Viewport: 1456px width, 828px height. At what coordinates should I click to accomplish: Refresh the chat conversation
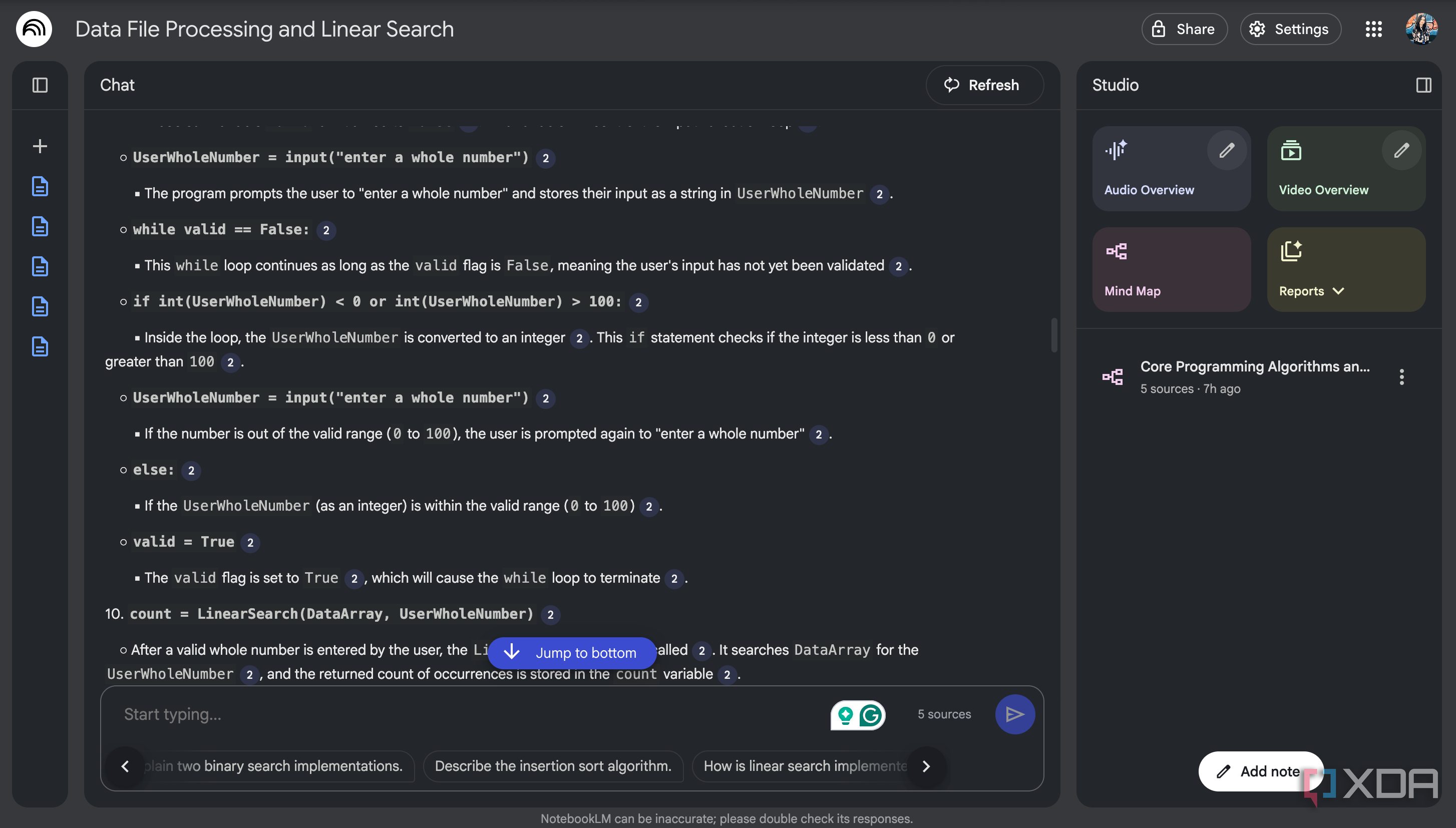pos(984,85)
